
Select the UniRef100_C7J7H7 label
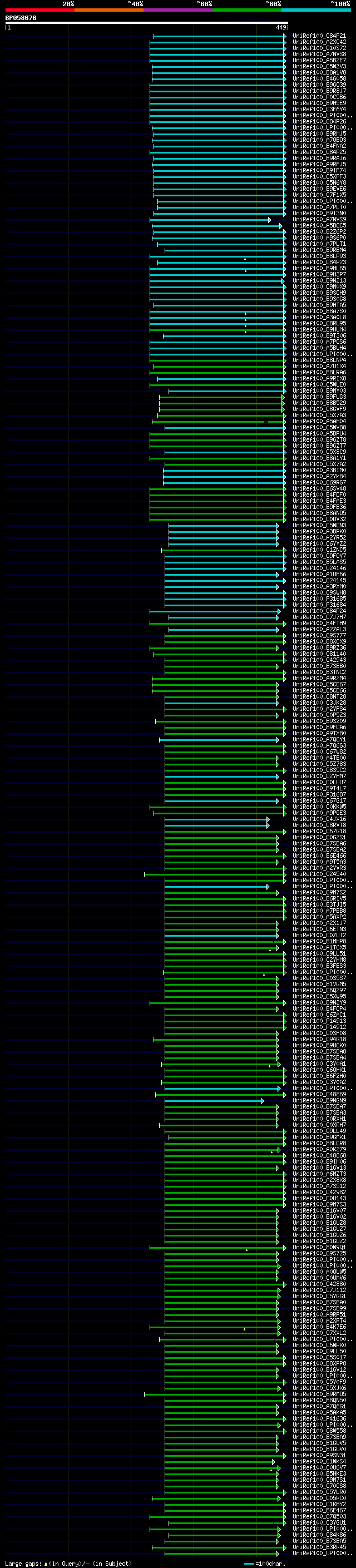pos(319,617)
